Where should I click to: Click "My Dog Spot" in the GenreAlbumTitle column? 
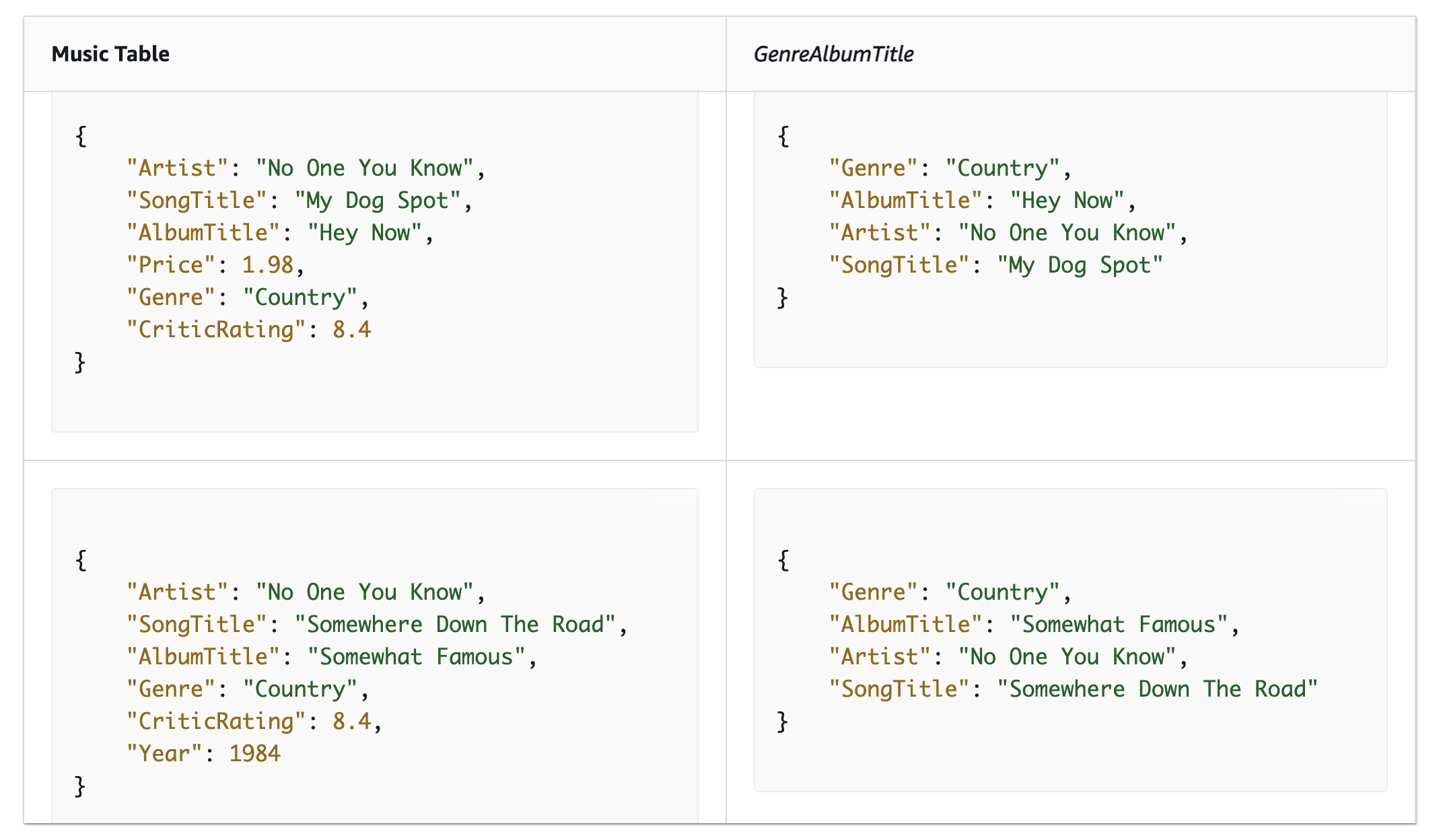[x=1080, y=265]
